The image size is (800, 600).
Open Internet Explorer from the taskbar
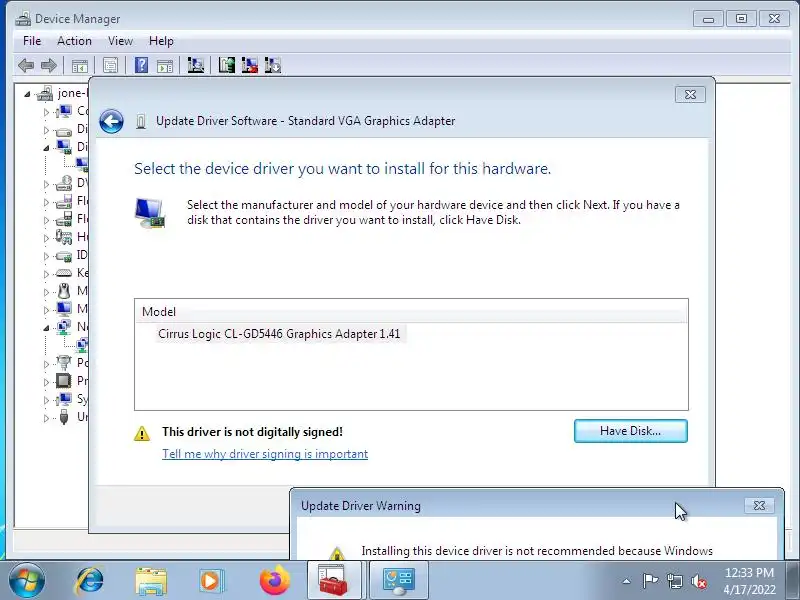(x=90, y=581)
